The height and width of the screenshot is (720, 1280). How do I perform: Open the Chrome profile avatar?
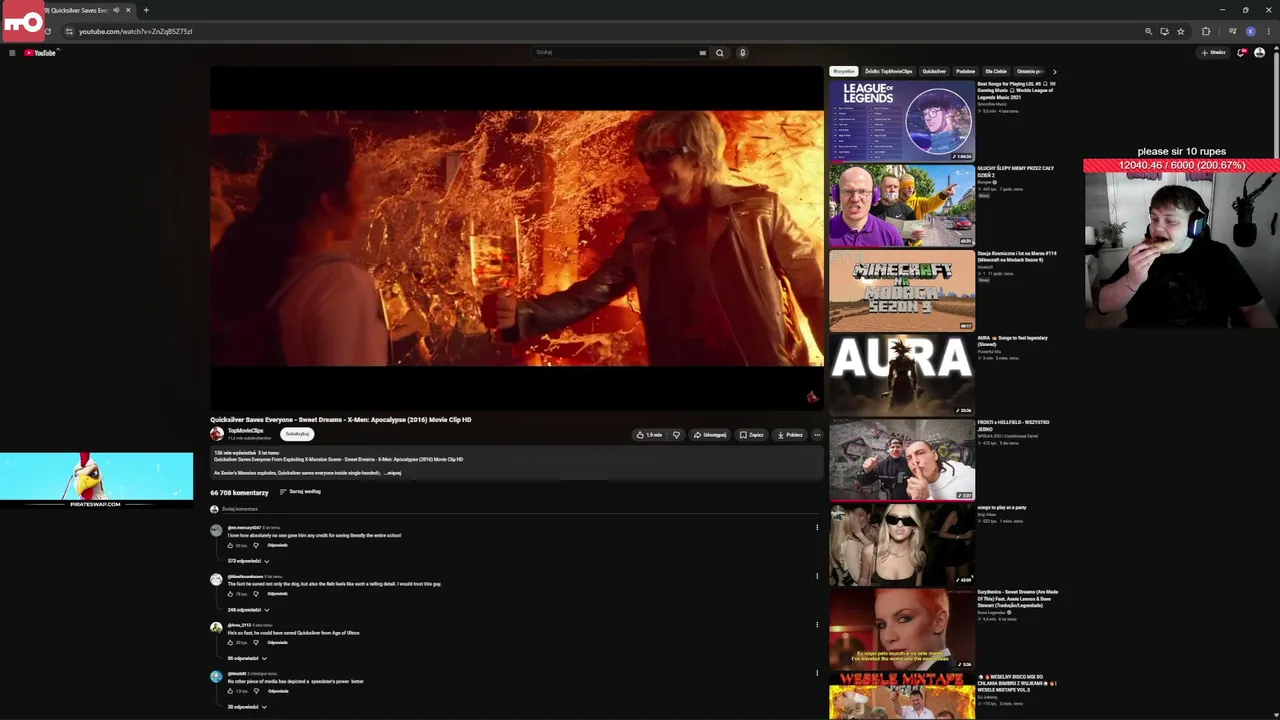[1250, 31]
